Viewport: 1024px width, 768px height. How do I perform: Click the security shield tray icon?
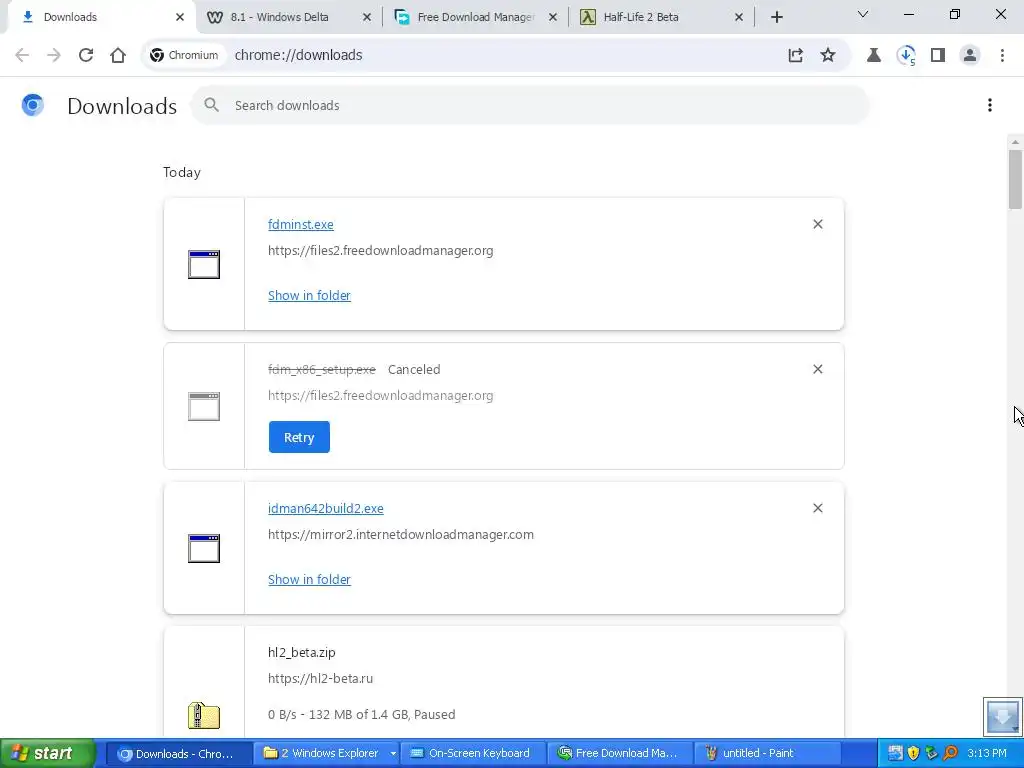click(x=913, y=754)
